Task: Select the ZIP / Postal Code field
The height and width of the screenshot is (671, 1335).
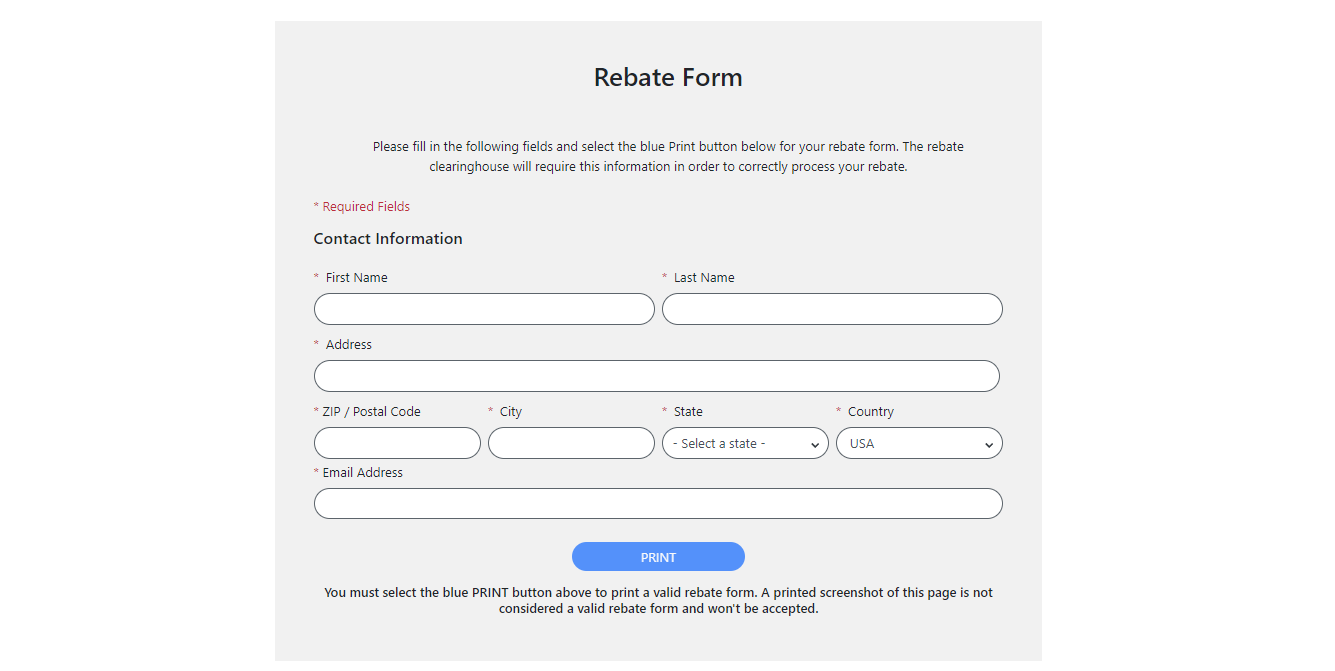Action: [x=397, y=443]
